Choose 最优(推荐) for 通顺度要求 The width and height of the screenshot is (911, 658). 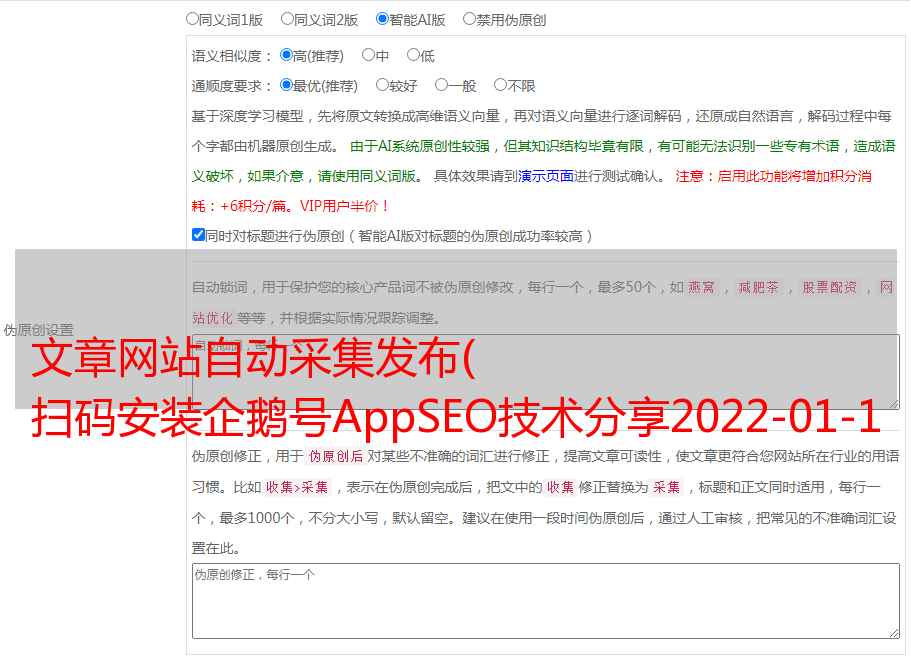click(286, 85)
